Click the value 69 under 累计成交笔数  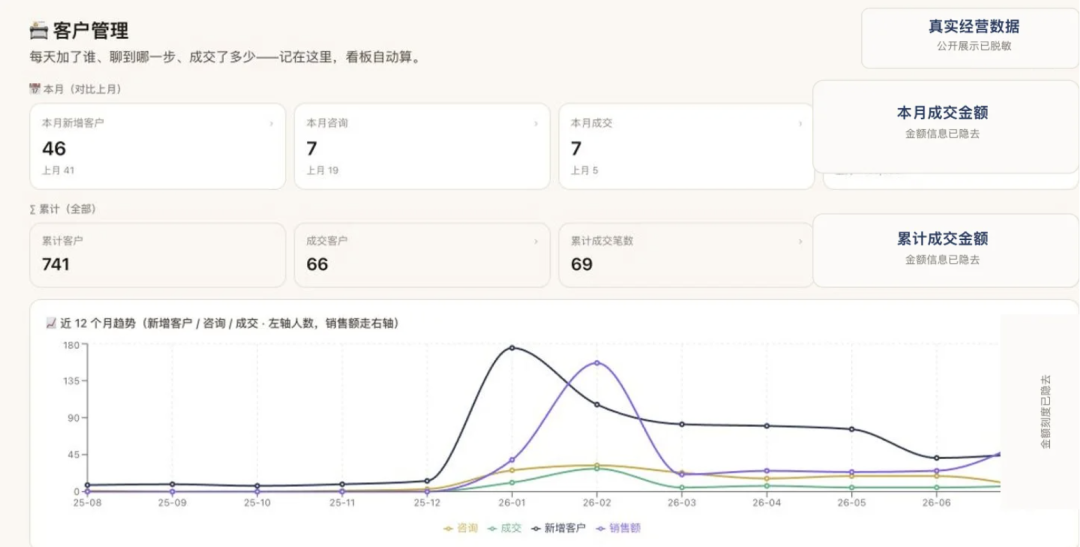pyautogui.click(x=582, y=265)
